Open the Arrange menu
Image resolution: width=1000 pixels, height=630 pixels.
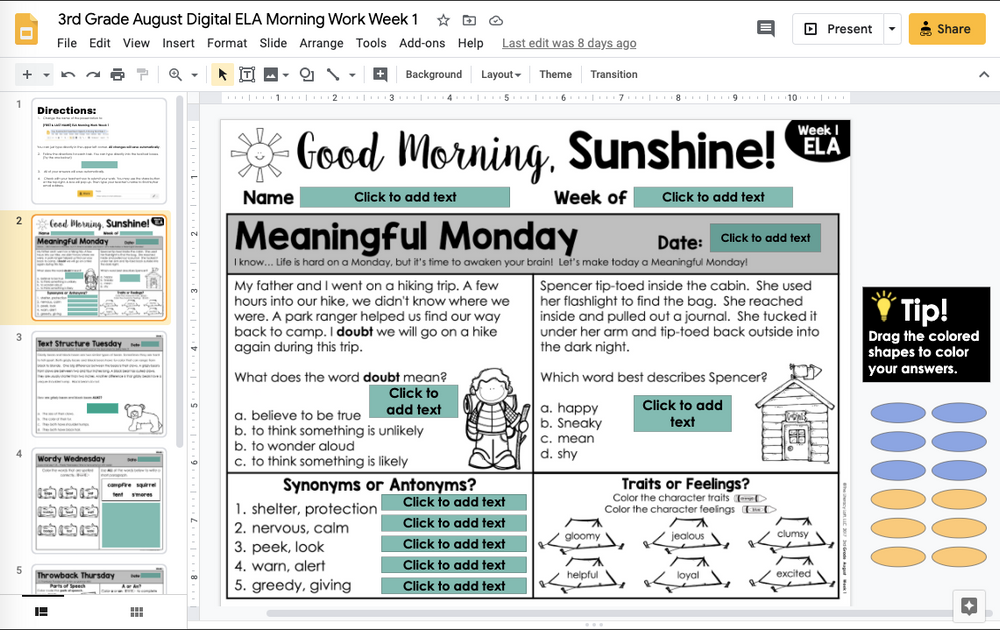pyautogui.click(x=321, y=43)
